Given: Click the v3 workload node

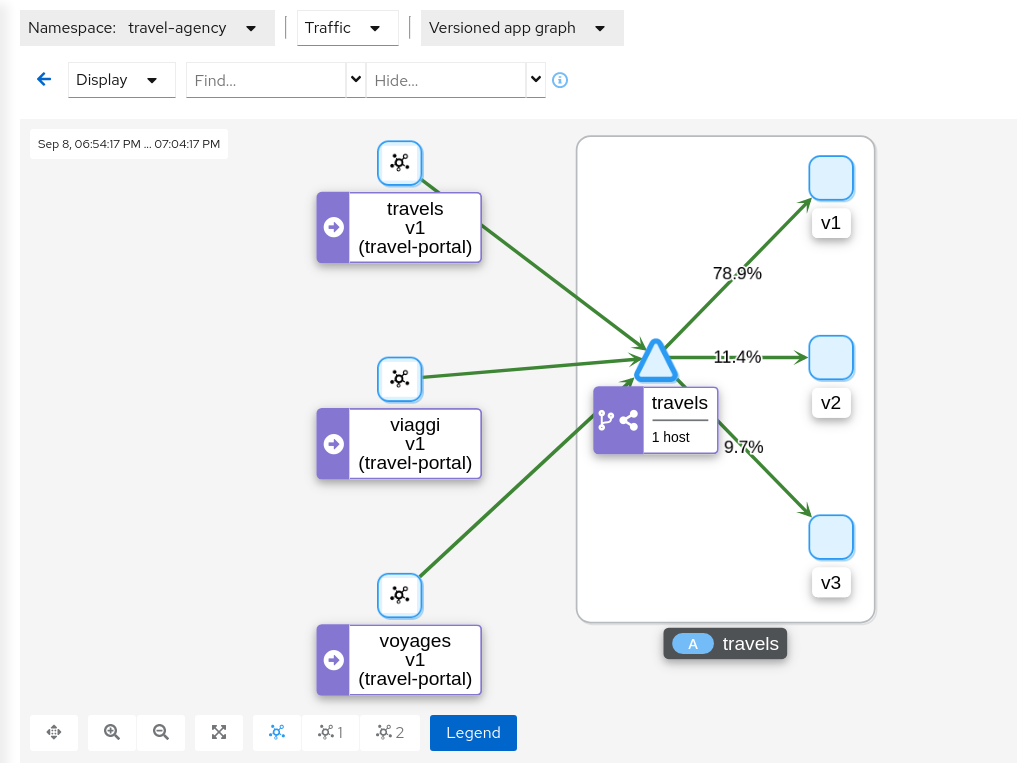Looking at the screenshot, I should tap(830, 537).
